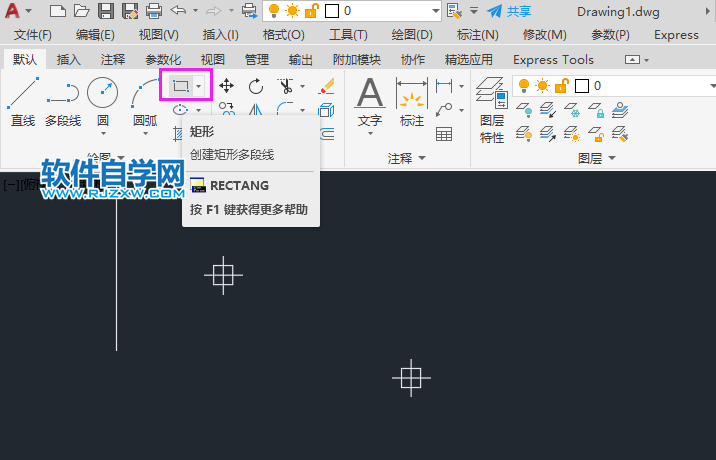Select the leader annotation icon
Viewport: 716px width, 460px height.
coord(444,110)
